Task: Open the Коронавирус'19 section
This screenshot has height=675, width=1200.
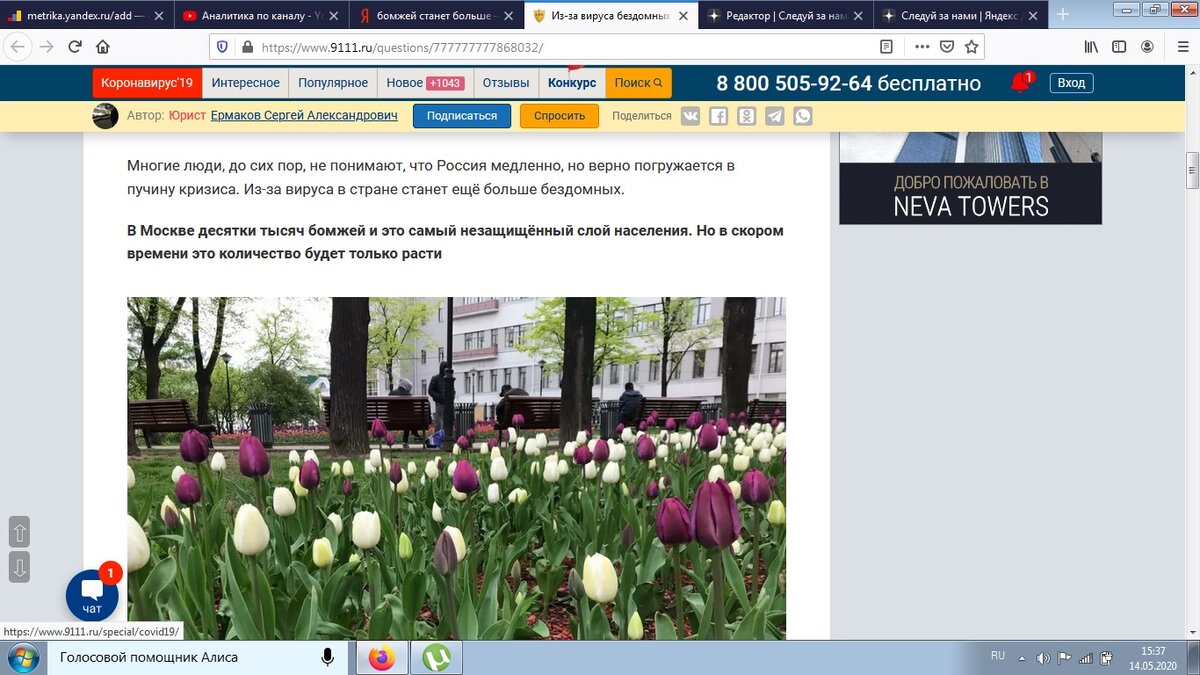Action: click(x=147, y=83)
